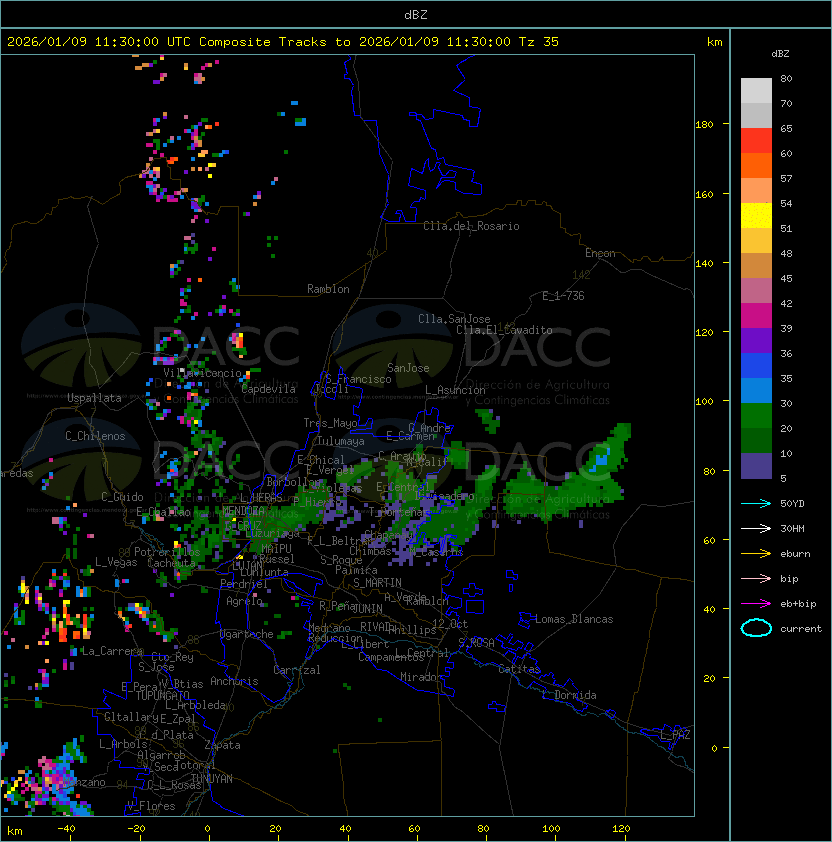832x842 pixels.
Task: Select the light gray swatch below 80 dBZ
Action: point(756,91)
